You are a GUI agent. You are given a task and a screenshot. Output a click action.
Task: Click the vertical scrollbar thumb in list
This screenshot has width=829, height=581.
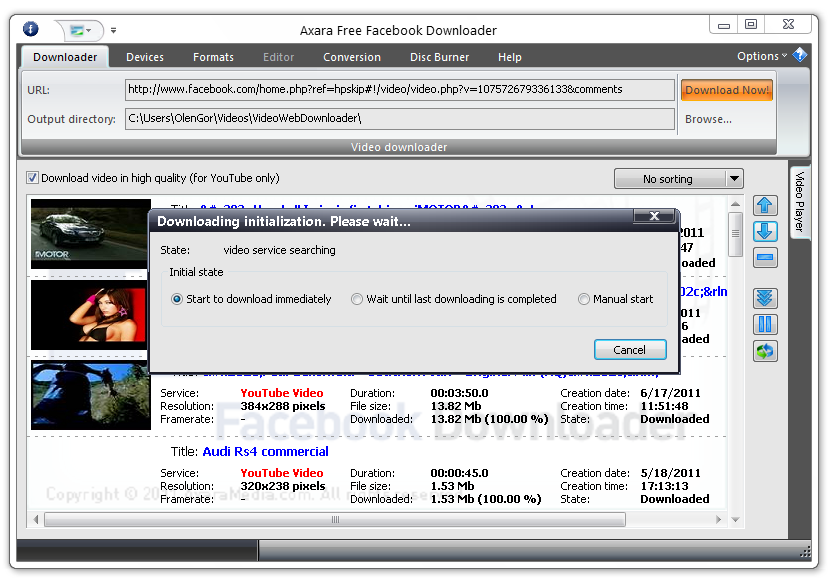[x=735, y=234]
